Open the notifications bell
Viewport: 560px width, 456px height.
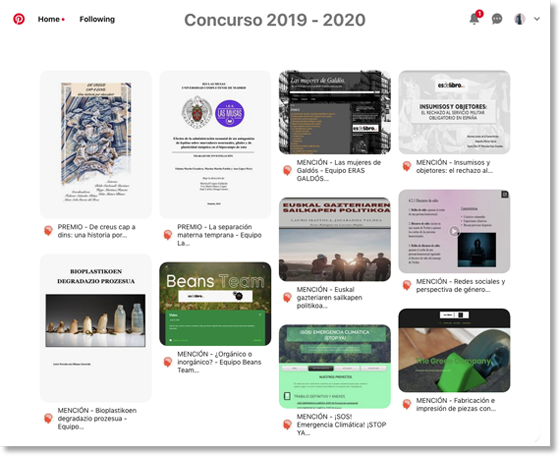click(474, 19)
